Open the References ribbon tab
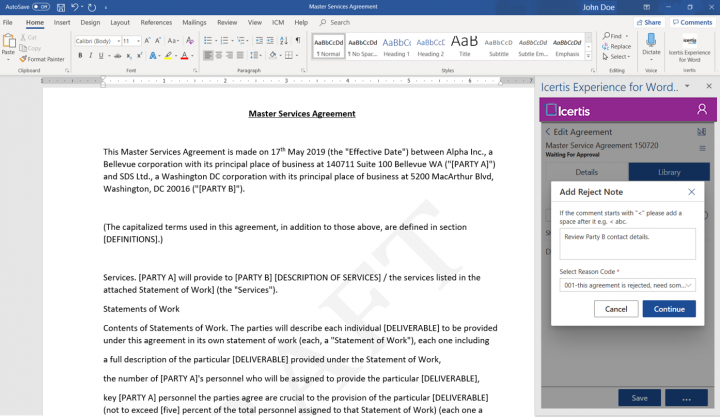The image size is (720, 418). (x=156, y=22)
